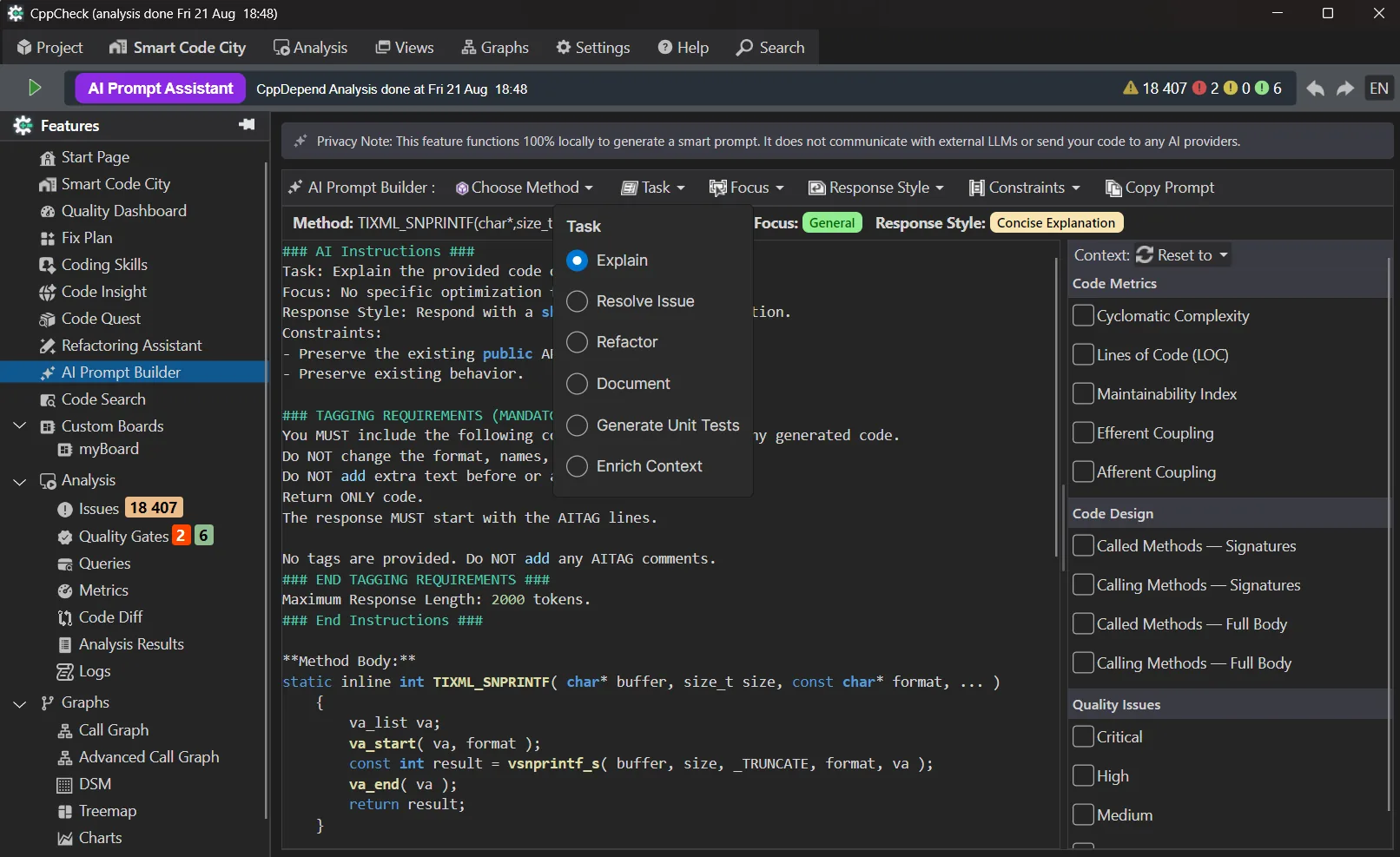Viewport: 1400px width, 857px height.
Task: Open the Settings menu
Action: point(593,48)
